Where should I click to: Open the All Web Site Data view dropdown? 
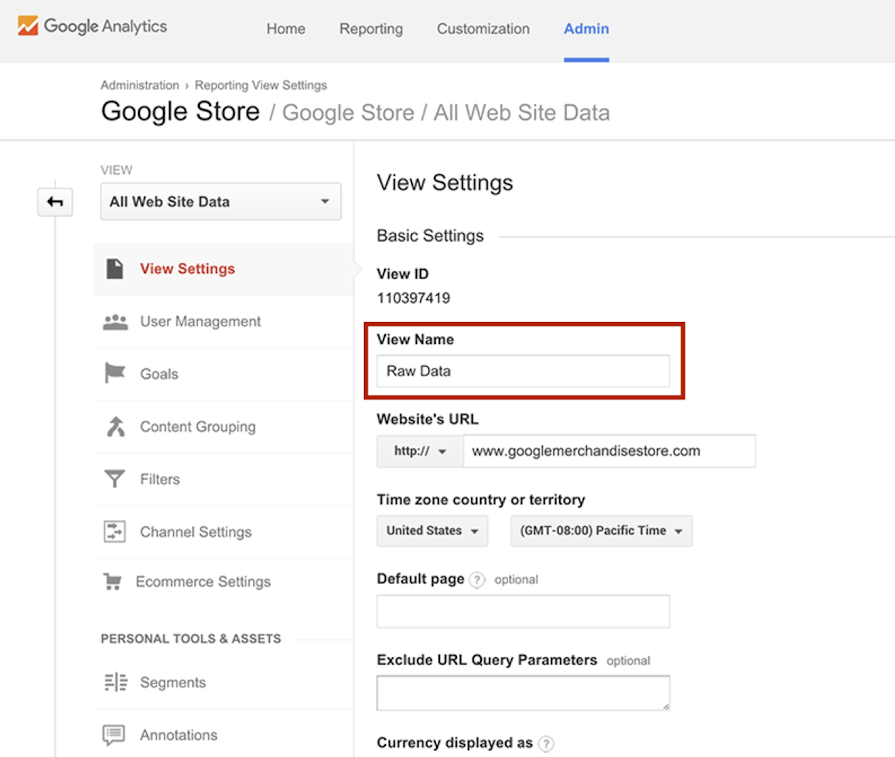click(x=221, y=202)
